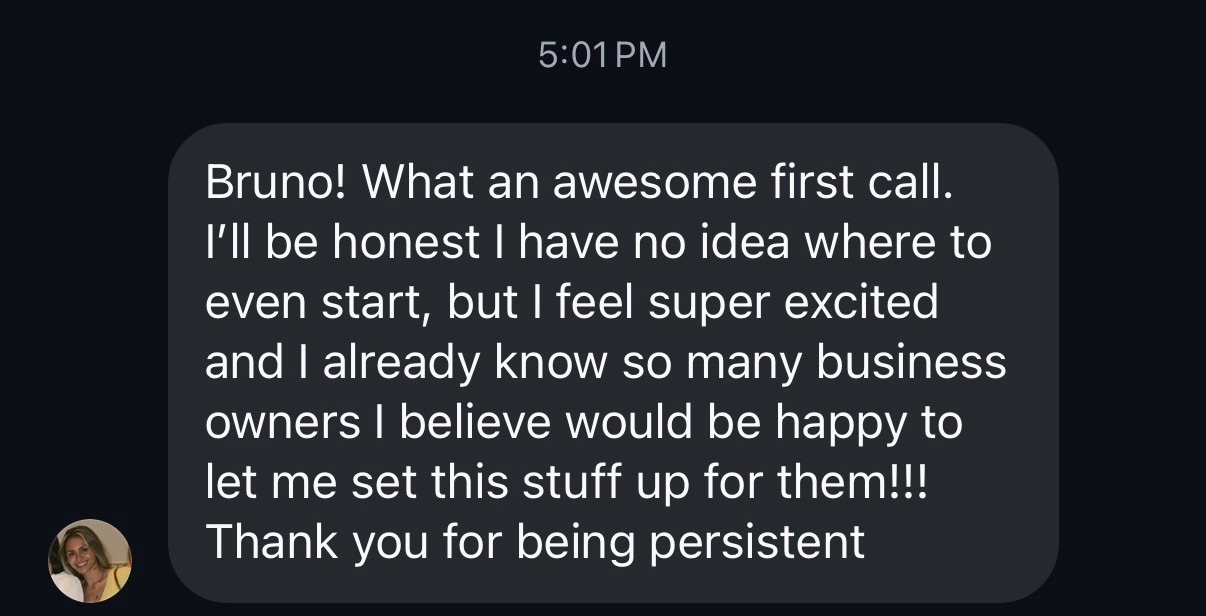Open the sender's profile picture avatar
Viewport: 1206px width, 616px height.
[x=89, y=561]
